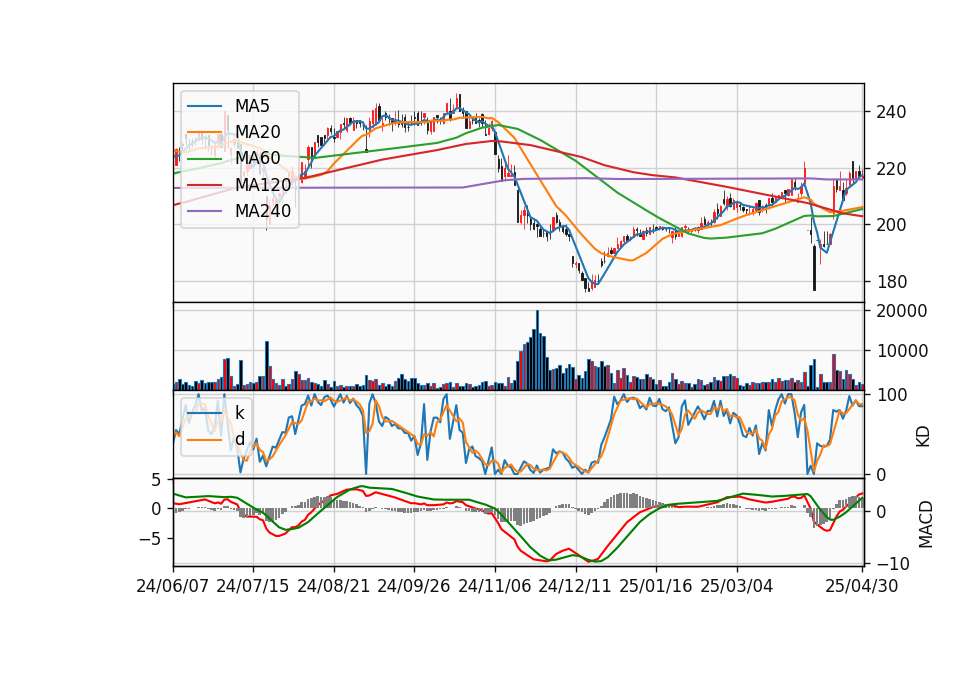Click the MA120 legend label
The image size is (960, 690).
pos(263,185)
